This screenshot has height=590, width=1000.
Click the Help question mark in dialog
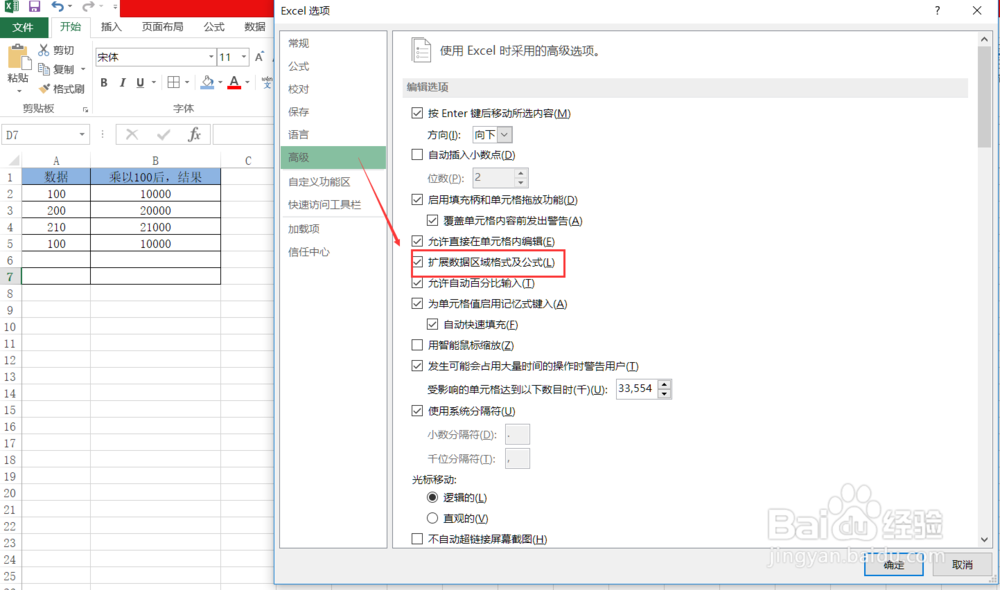coord(937,10)
